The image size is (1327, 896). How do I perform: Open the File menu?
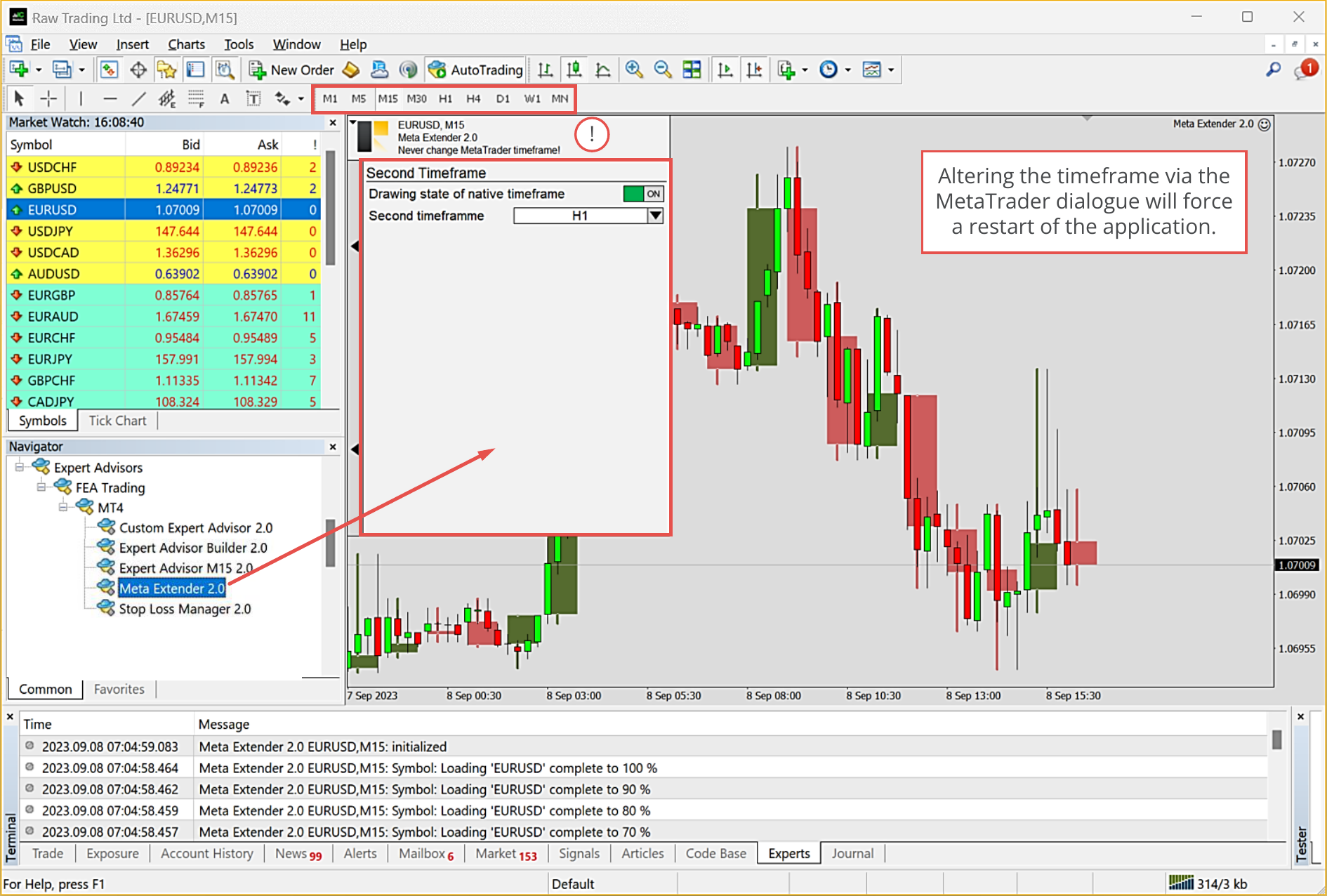[40, 44]
